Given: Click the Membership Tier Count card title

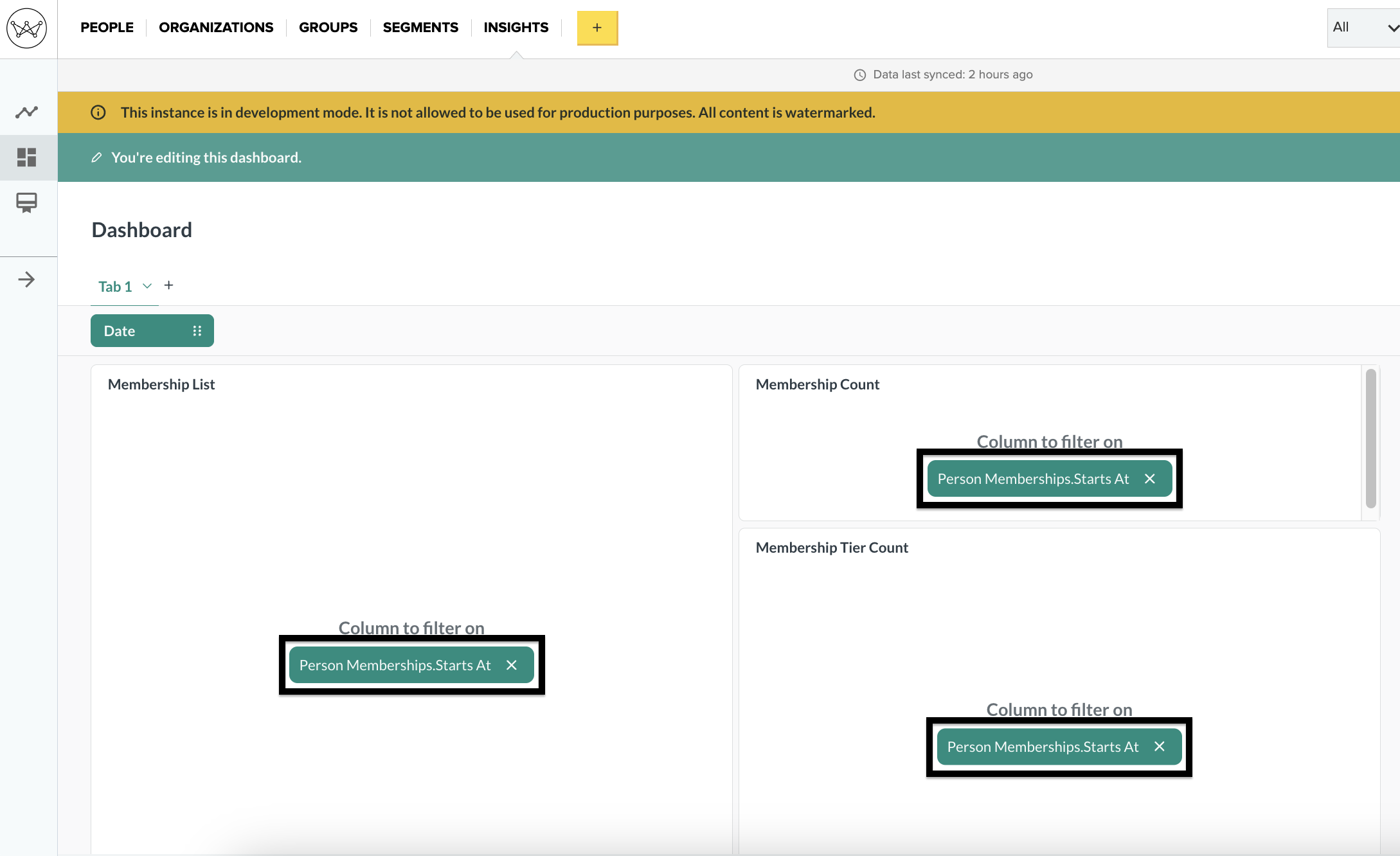Looking at the screenshot, I should 832,548.
